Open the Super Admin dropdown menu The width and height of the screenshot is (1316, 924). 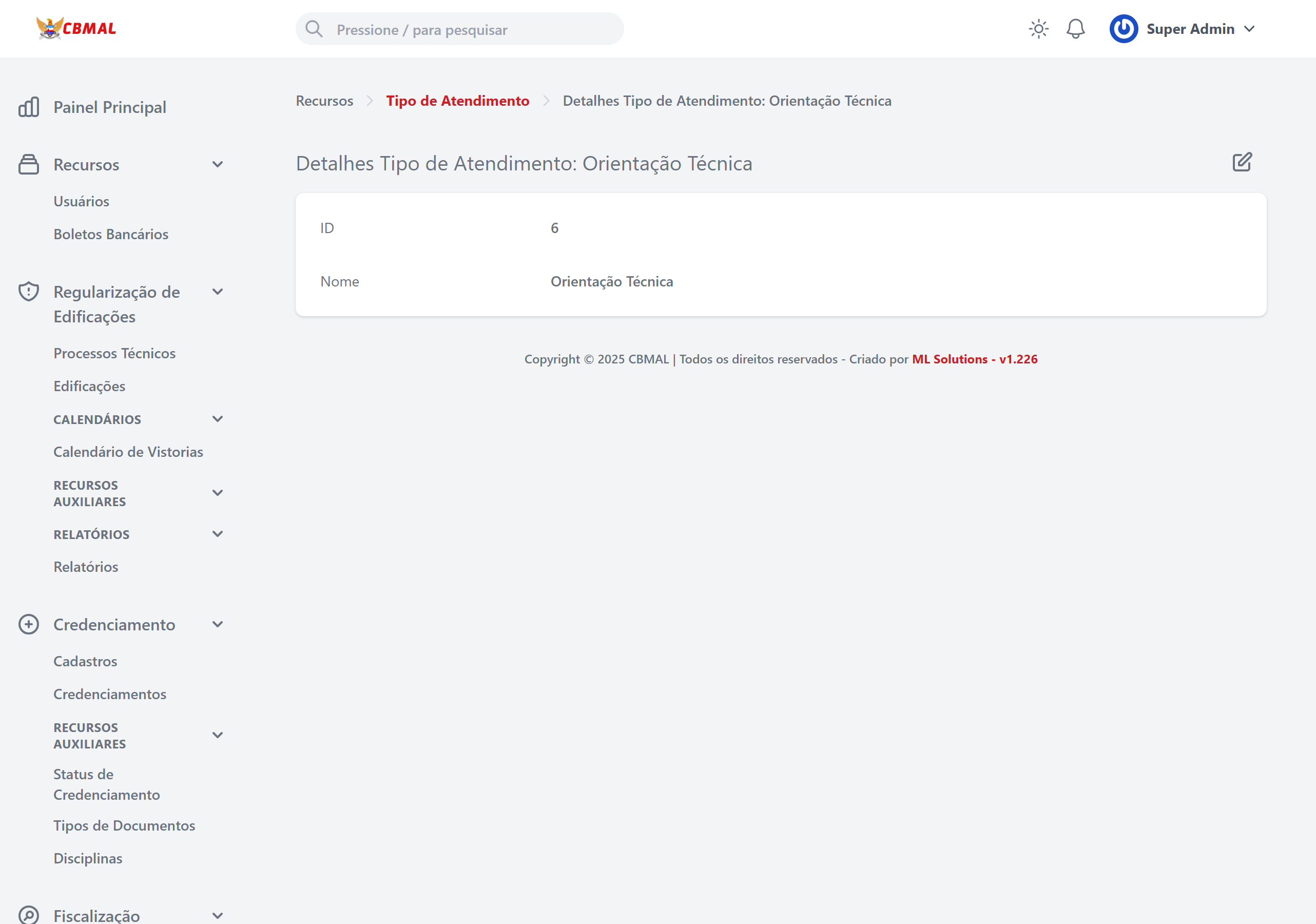1248,28
